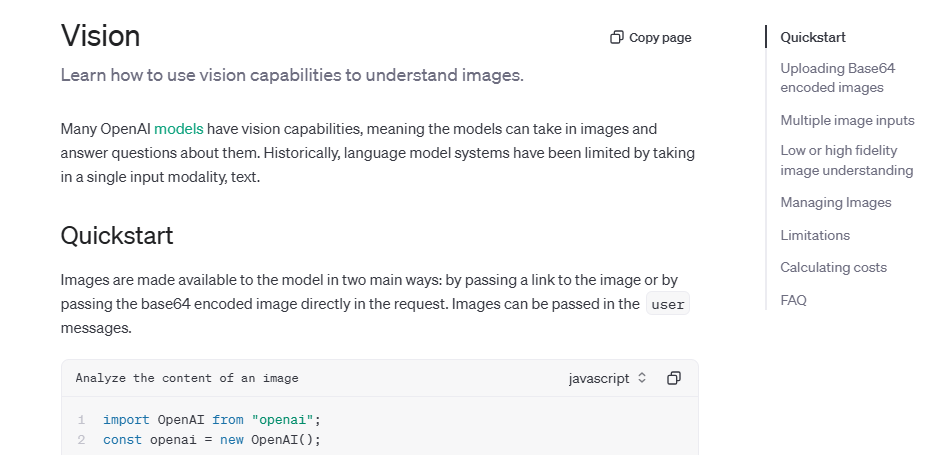This screenshot has height=455, width=951.
Task: Open the green models link
Action: point(178,129)
